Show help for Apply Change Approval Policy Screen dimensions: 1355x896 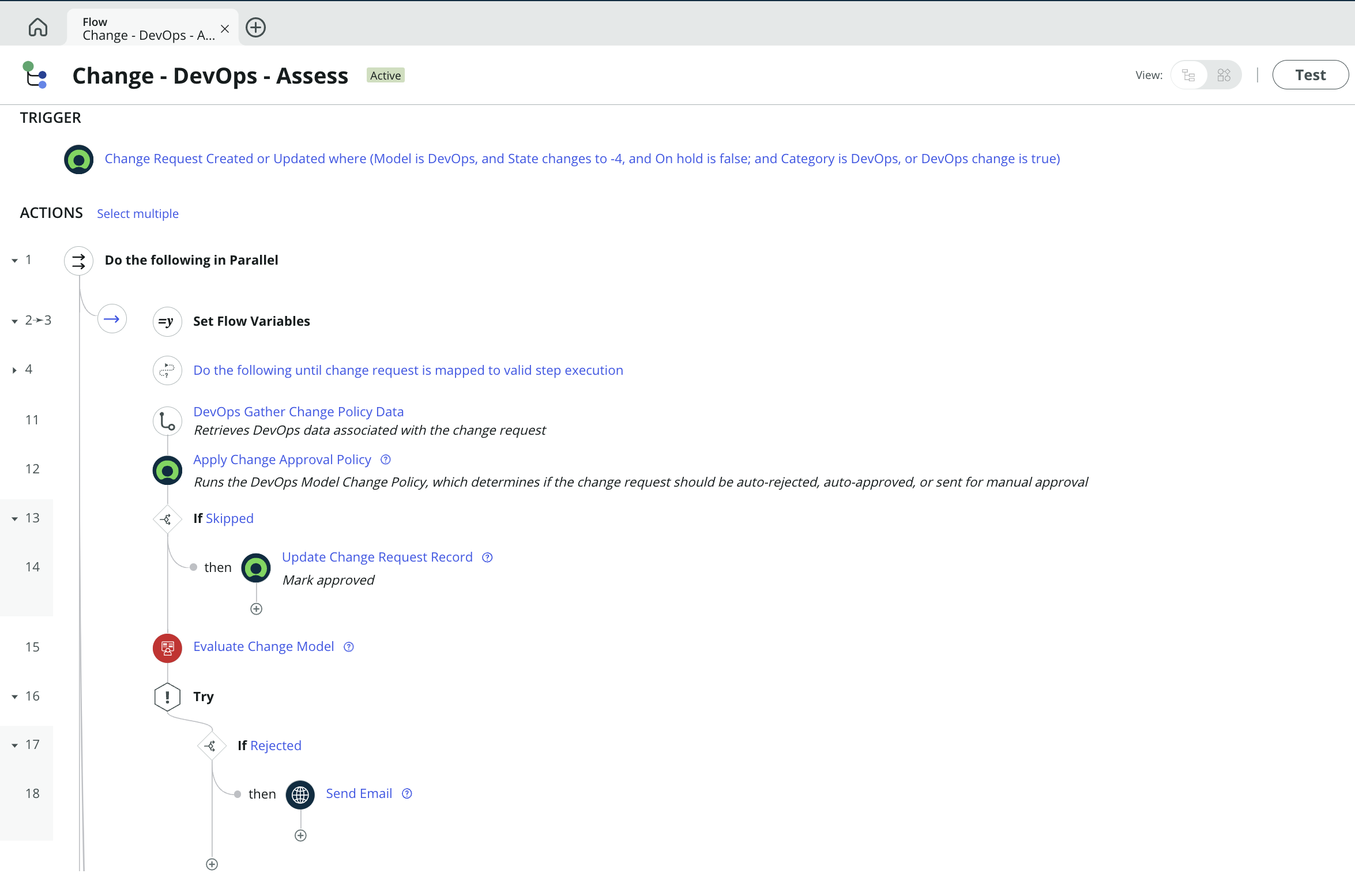(386, 460)
